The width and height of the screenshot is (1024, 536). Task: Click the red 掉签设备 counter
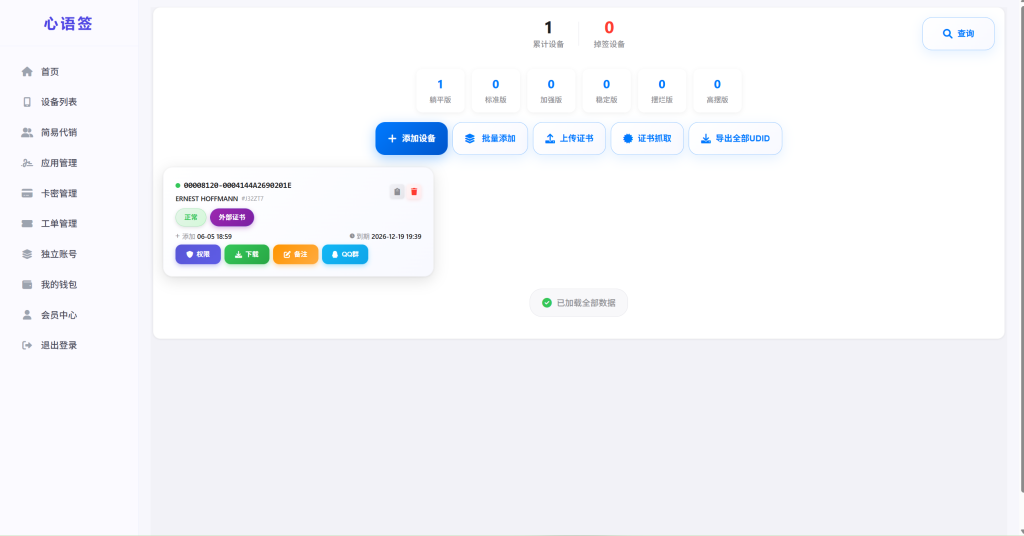tap(609, 34)
